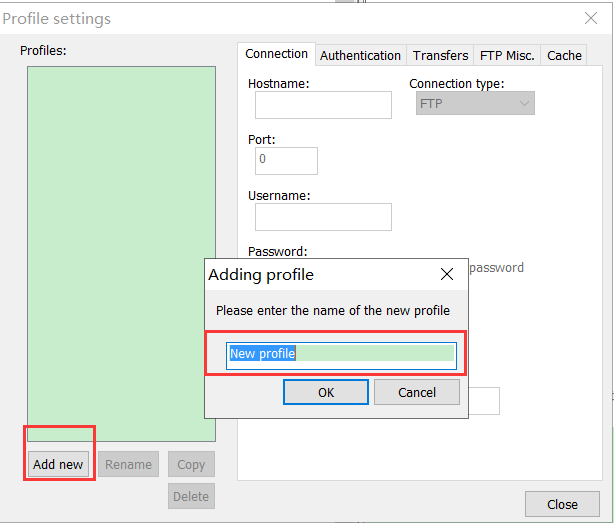The width and height of the screenshot is (614, 523).
Task: Click the Port number field
Action: pos(286,160)
